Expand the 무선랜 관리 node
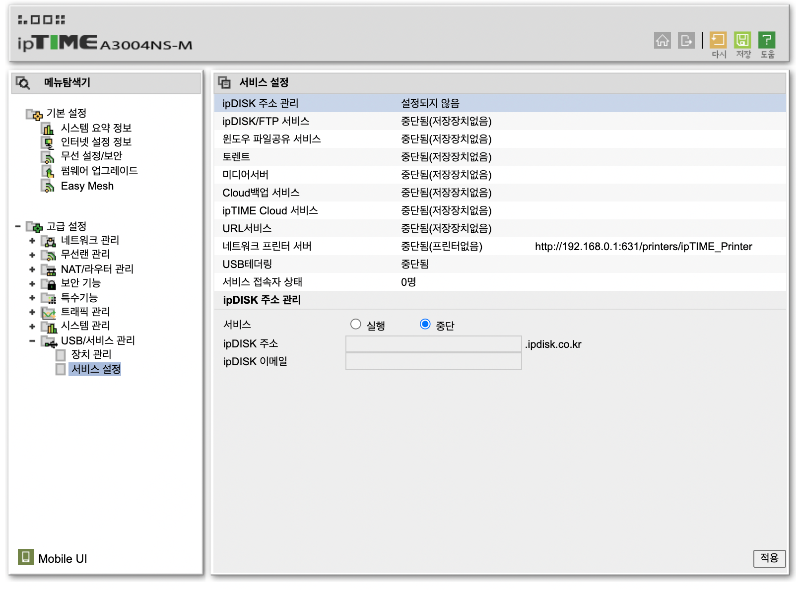The image size is (800, 590). (x=32, y=255)
